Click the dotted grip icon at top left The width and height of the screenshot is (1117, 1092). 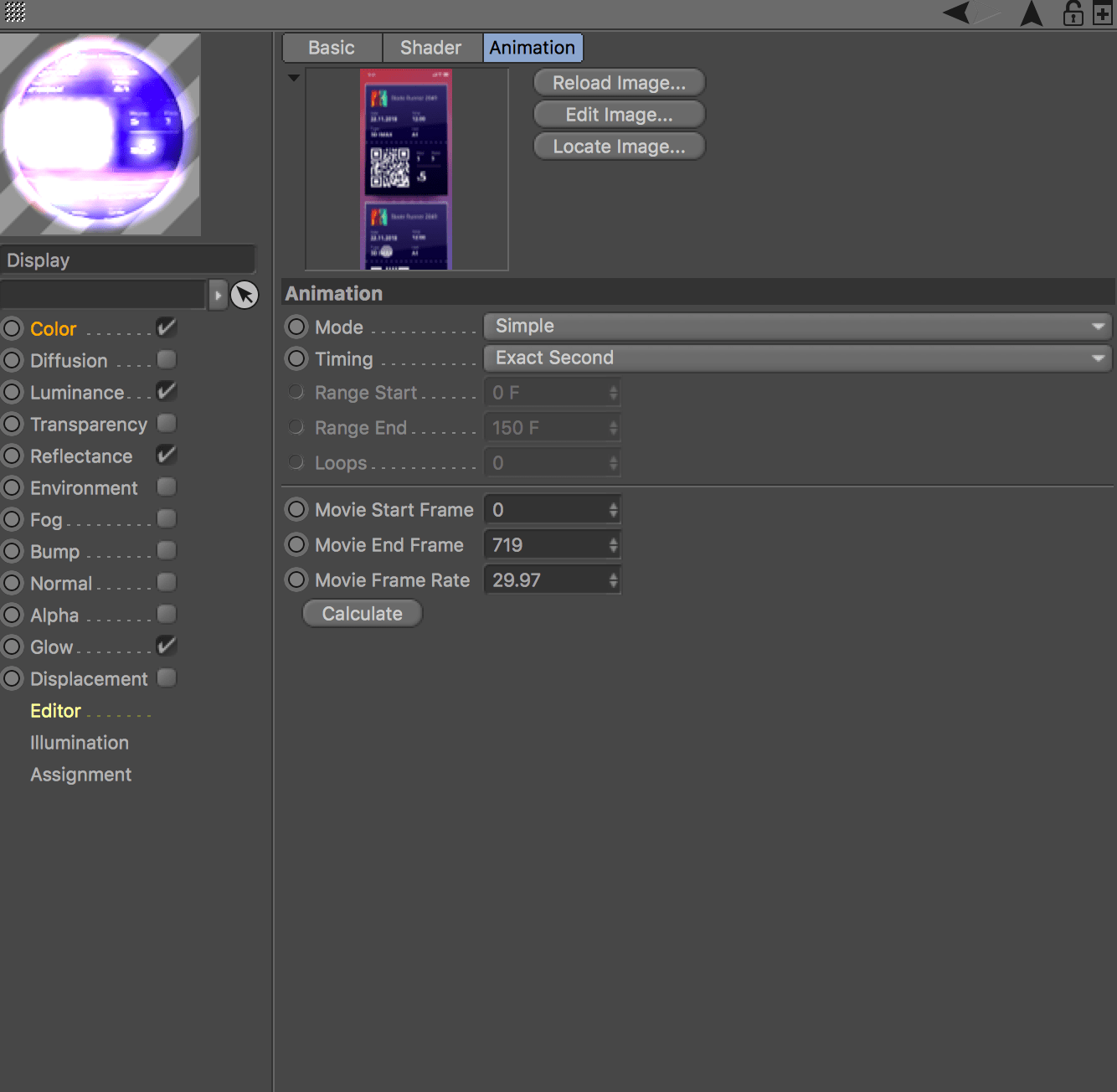coord(15,12)
